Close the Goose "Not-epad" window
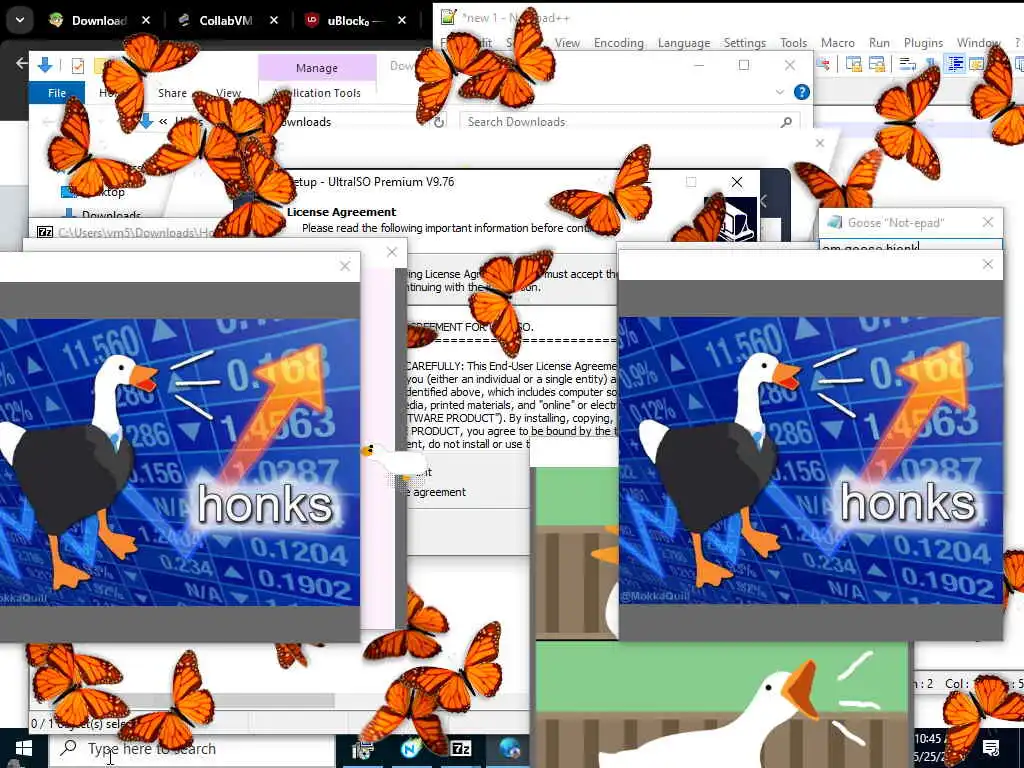This screenshot has height=768, width=1024. coord(988,222)
